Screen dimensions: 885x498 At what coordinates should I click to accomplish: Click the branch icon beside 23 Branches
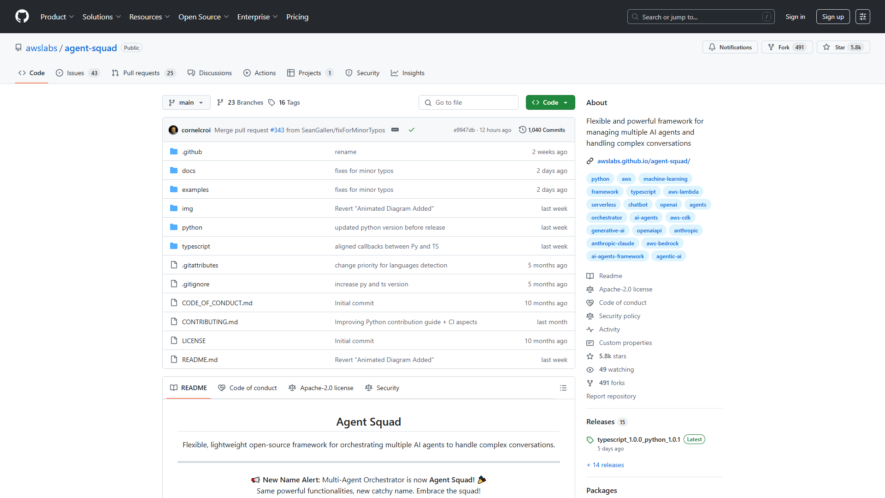pos(220,102)
